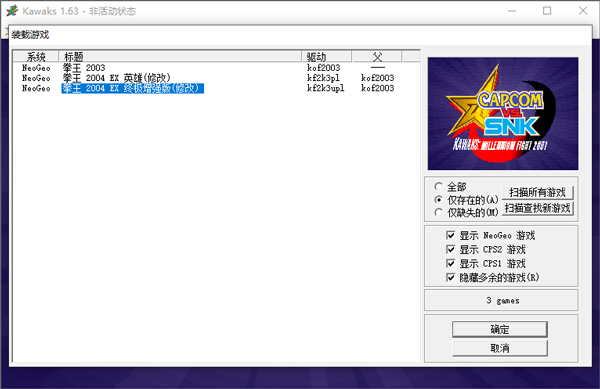600x389 pixels.
Task: Click the 扫描所有游戏 button
Action: coord(537,192)
